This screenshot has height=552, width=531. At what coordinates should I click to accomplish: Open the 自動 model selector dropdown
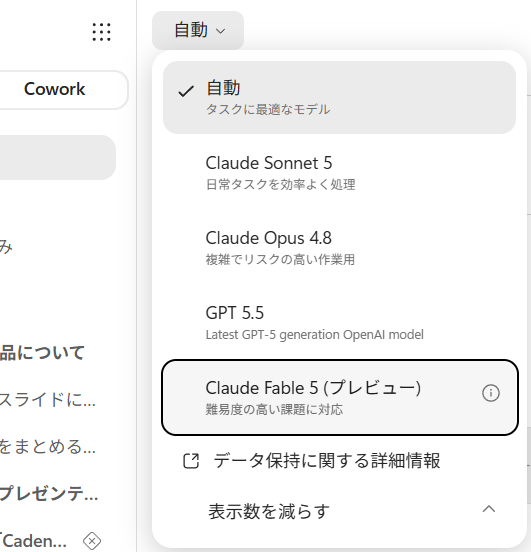198,30
